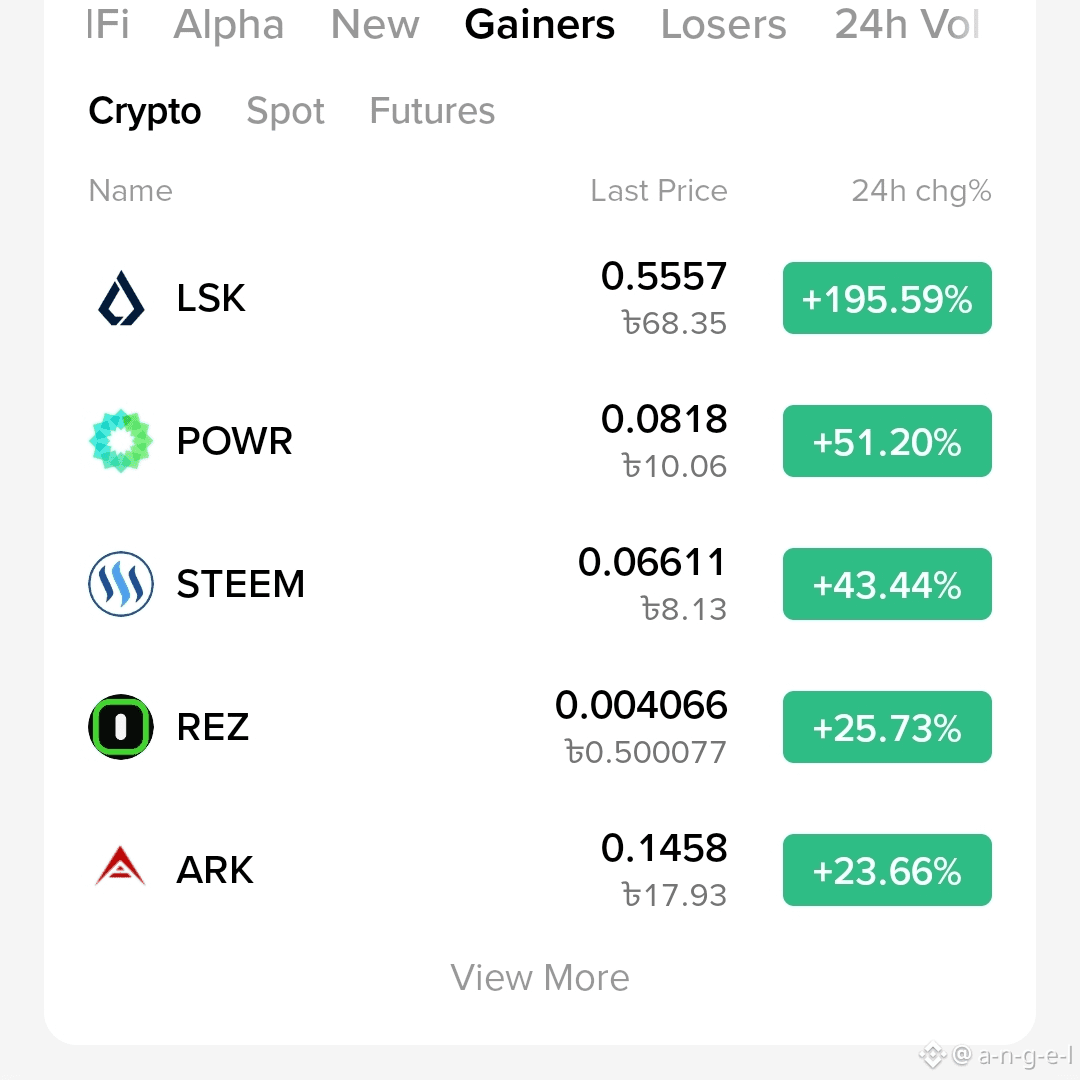Screen dimensions: 1080x1080
Task: Switch to the Alpha tab
Action: (228, 25)
